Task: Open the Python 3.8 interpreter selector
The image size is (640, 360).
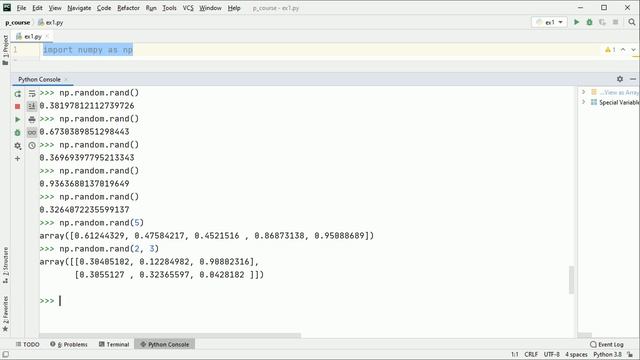Action: [607, 355]
